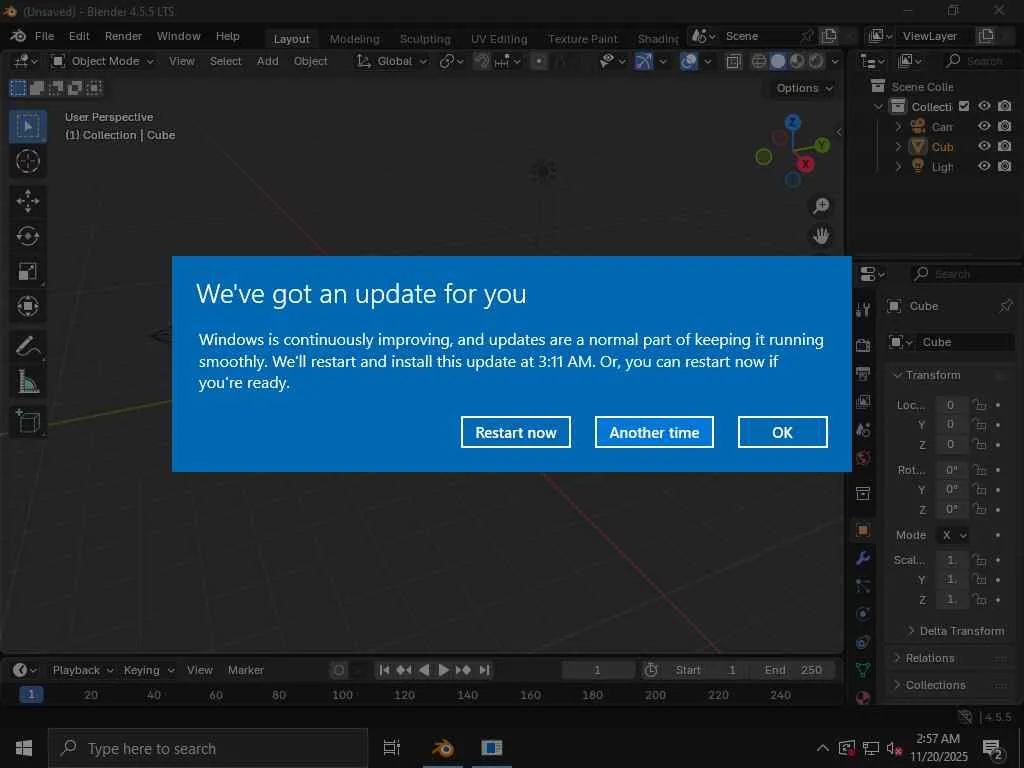This screenshot has width=1024, height=768.
Task: Toggle visibility eye of Collection in outliner
Action: [984, 106]
